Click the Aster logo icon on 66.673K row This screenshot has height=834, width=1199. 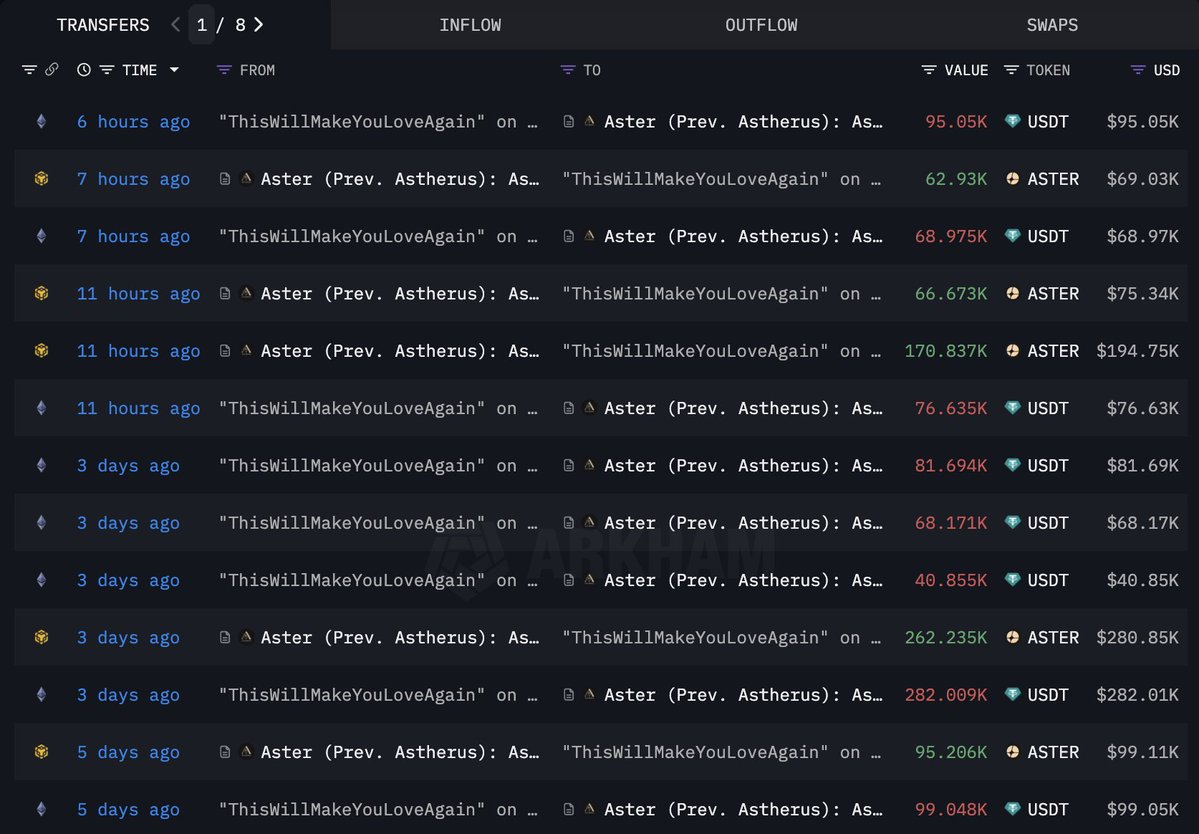coord(246,292)
